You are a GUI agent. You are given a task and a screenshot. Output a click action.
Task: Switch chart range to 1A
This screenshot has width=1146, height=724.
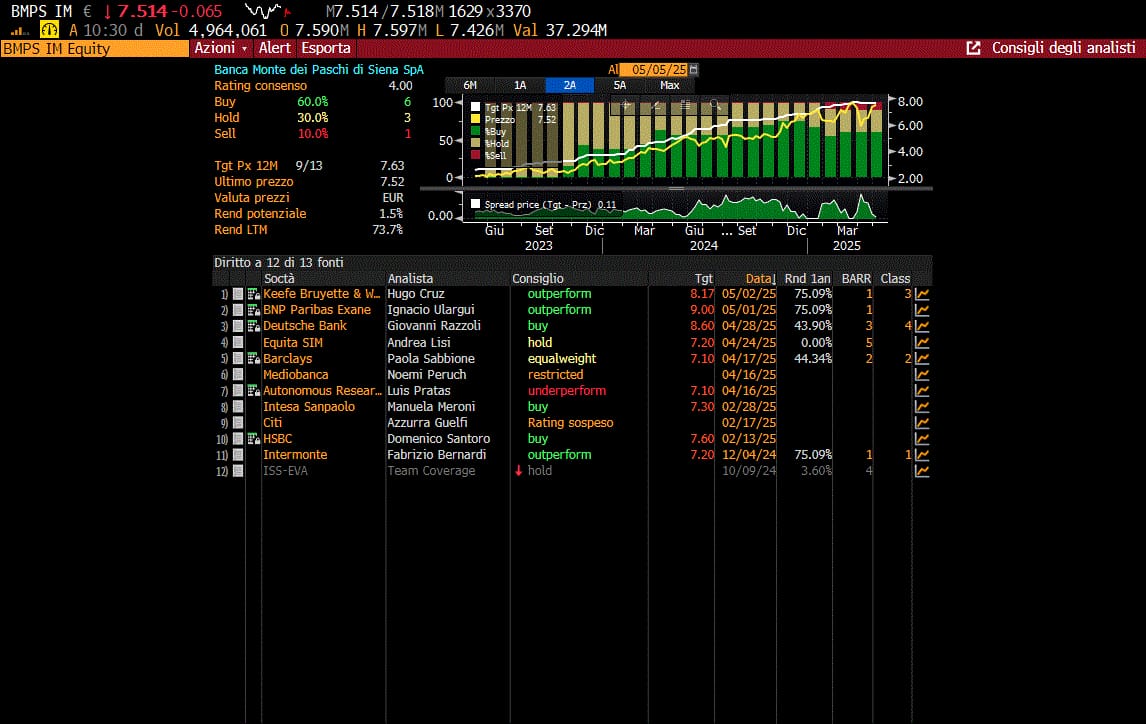520,85
